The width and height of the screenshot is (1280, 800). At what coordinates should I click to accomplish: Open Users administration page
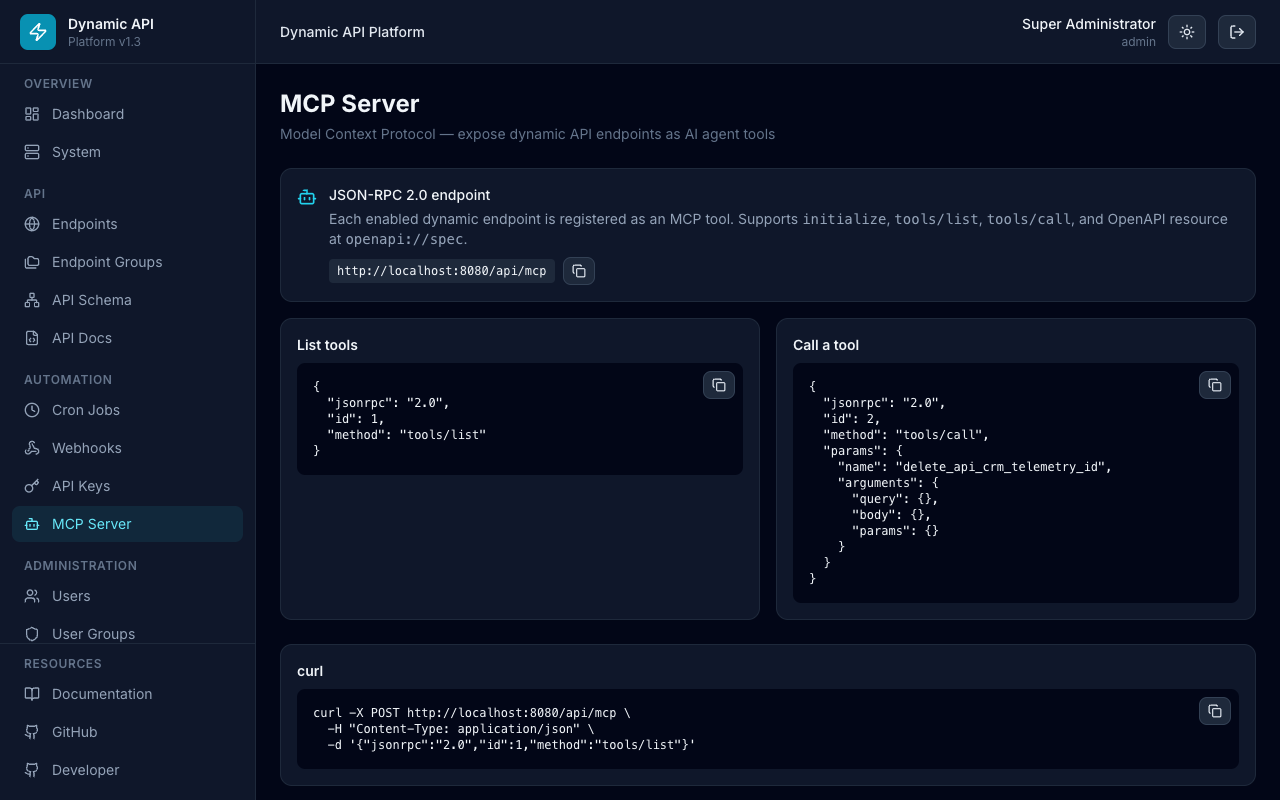[127, 596]
